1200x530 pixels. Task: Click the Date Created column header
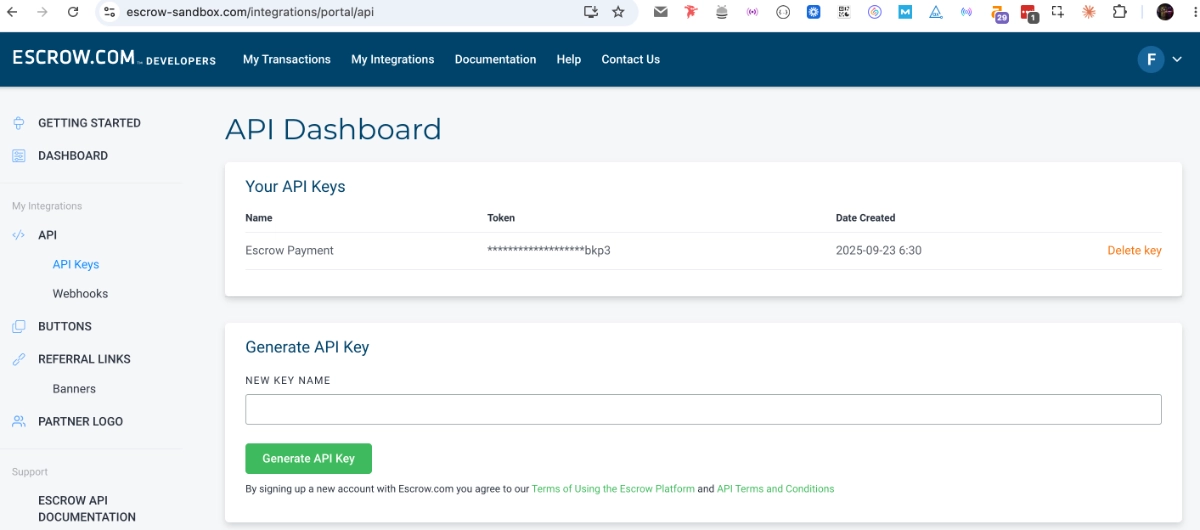pyautogui.click(x=866, y=218)
